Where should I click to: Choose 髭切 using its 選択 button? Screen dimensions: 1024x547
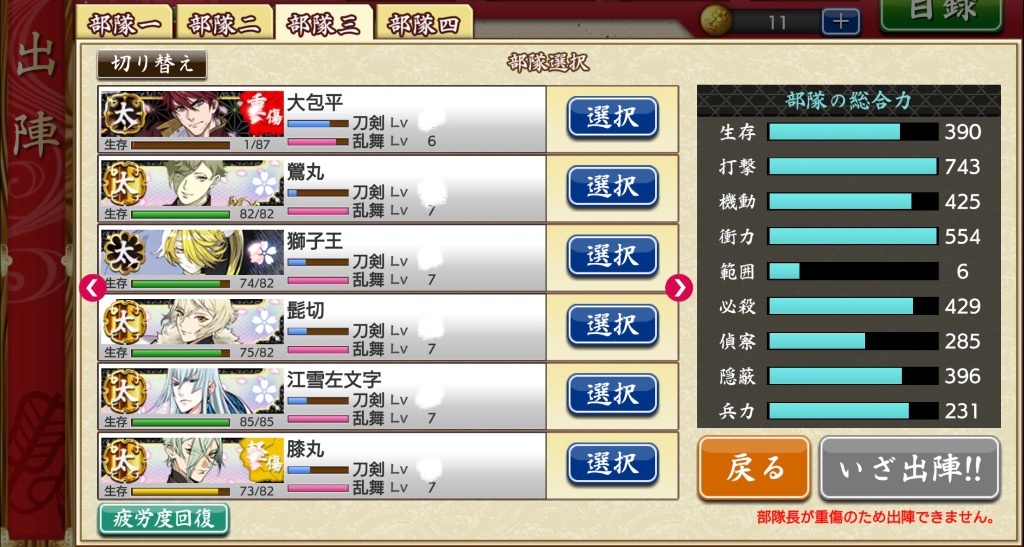(612, 324)
